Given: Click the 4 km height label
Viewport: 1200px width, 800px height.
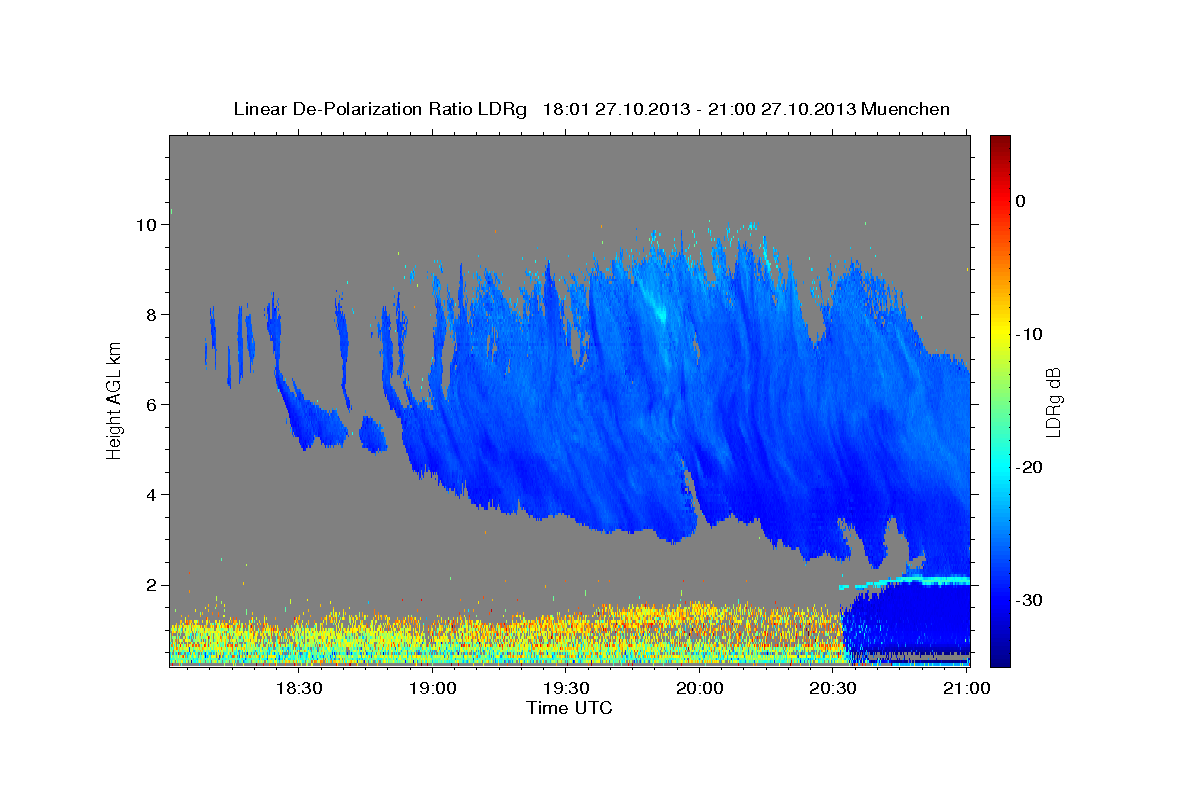Looking at the screenshot, I should click(150, 495).
